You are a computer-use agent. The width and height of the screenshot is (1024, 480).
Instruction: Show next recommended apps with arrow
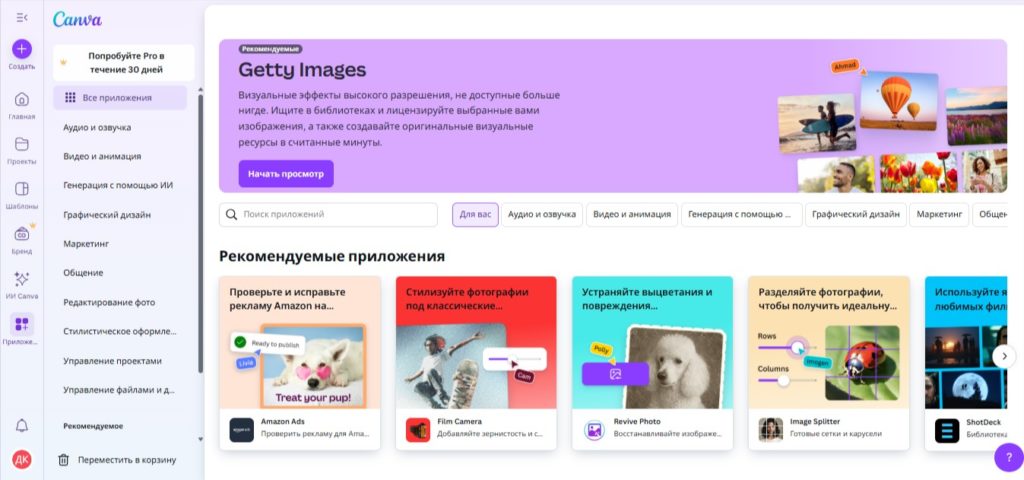1004,356
